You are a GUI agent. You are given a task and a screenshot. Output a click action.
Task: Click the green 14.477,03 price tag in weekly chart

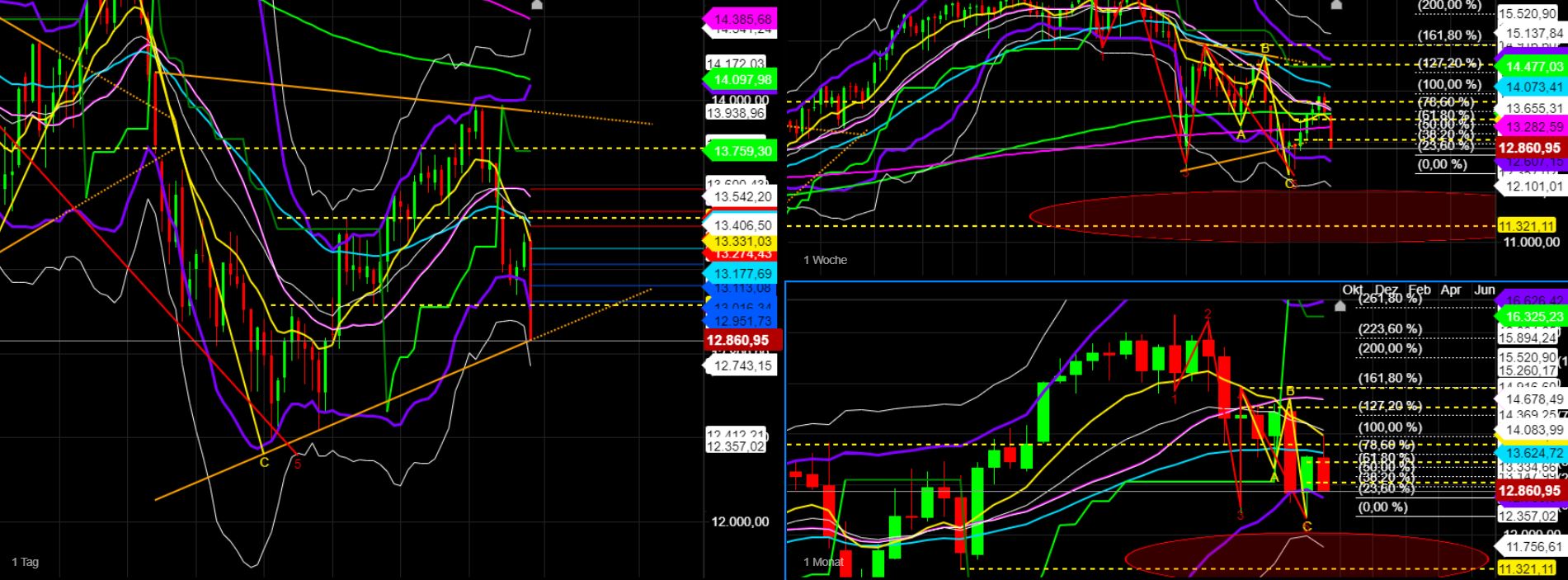pyautogui.click(x=1532, y=67)
